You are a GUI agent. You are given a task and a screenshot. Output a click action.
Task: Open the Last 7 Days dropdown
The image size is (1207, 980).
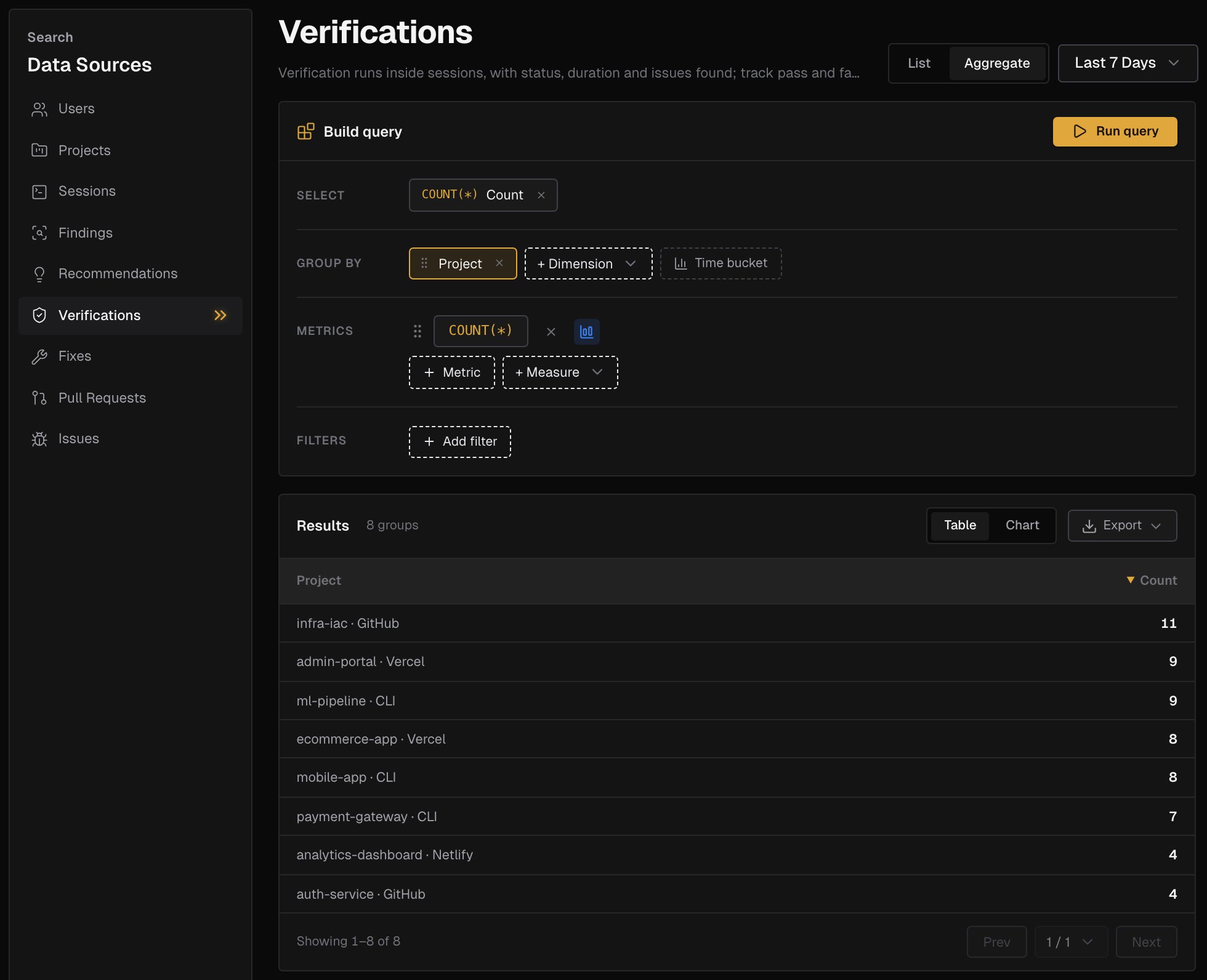(1128, 63)
